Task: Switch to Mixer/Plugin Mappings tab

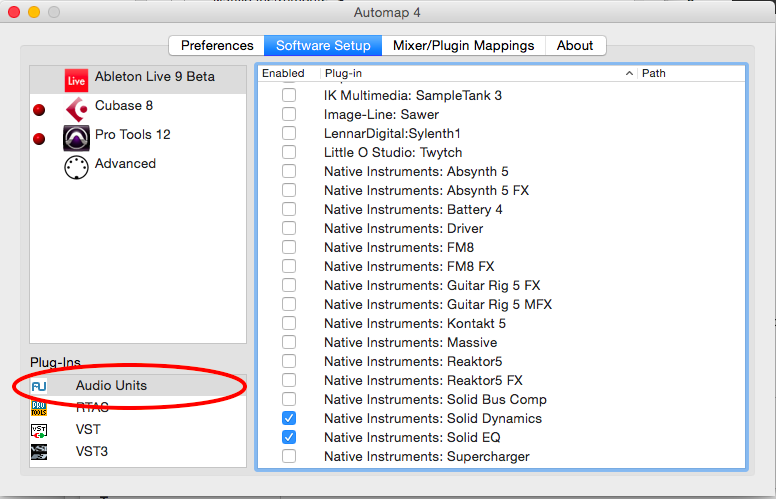Action: 463,46
